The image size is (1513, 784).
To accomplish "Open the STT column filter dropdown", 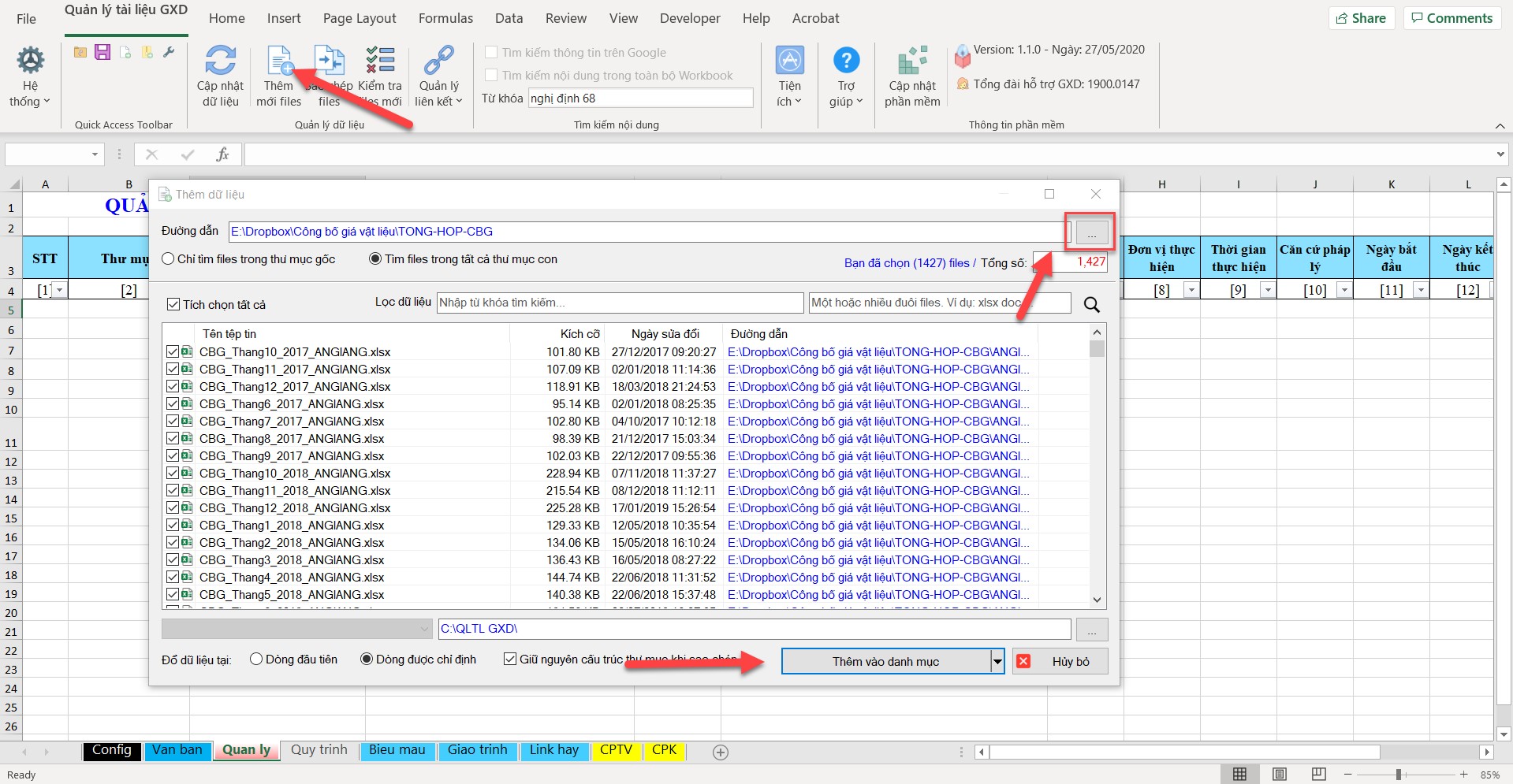I will (x=59, y=291).
